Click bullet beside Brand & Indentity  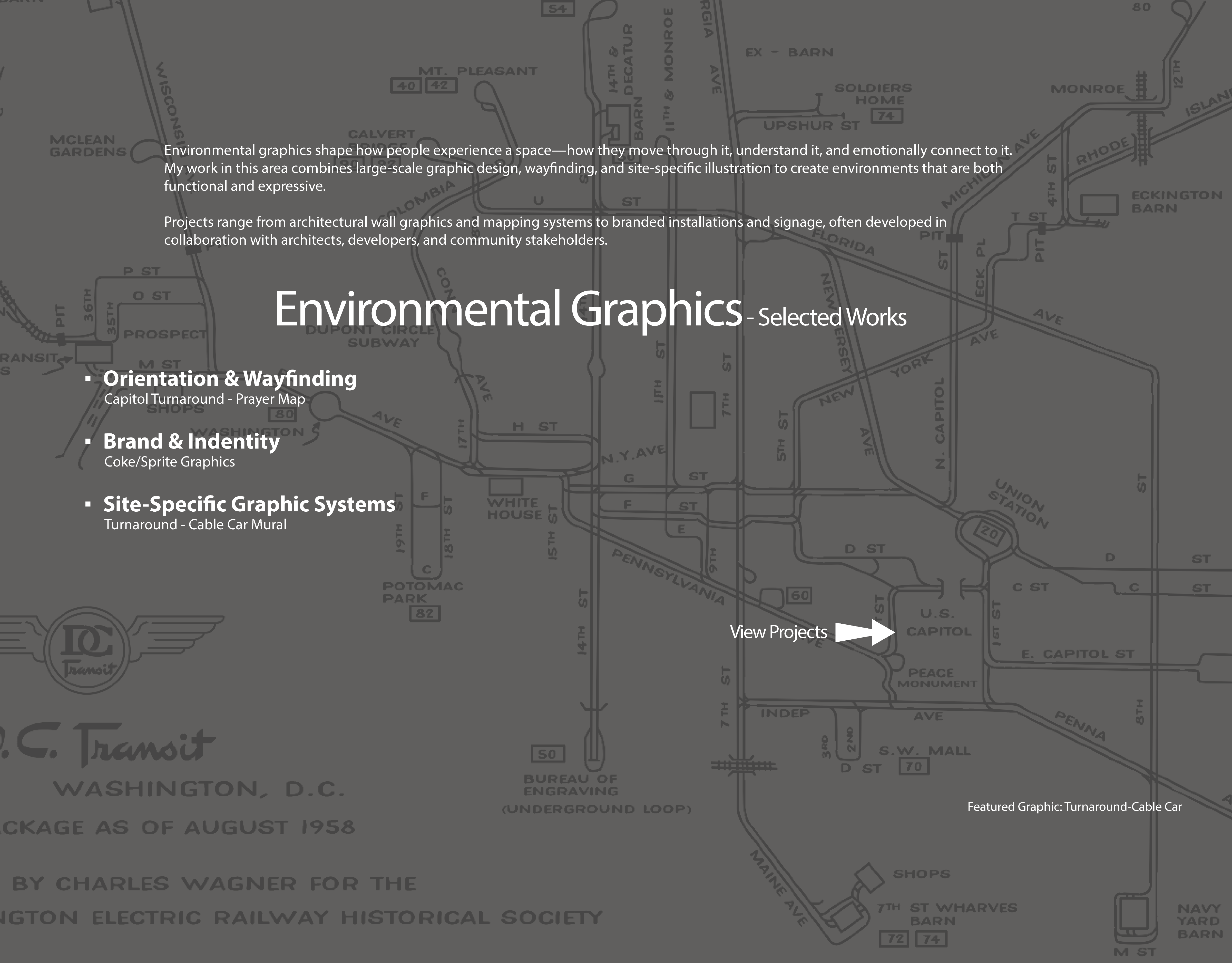coord(88,441)
